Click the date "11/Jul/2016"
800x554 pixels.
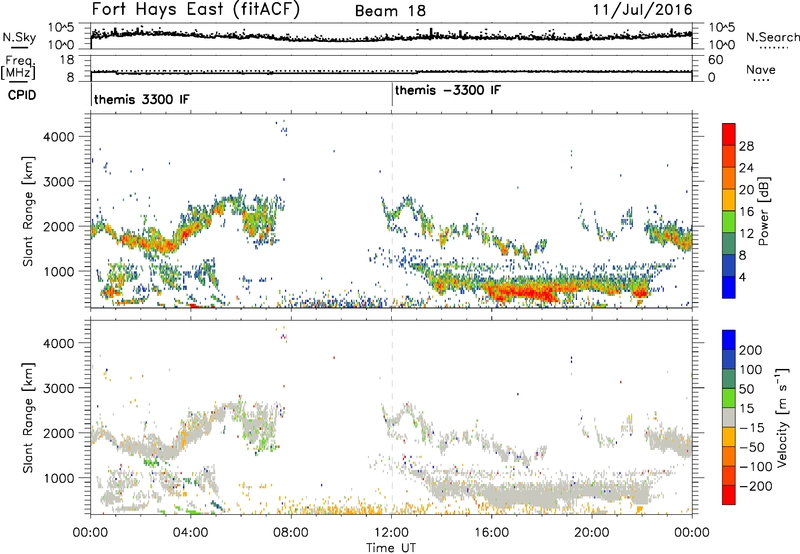642,10
